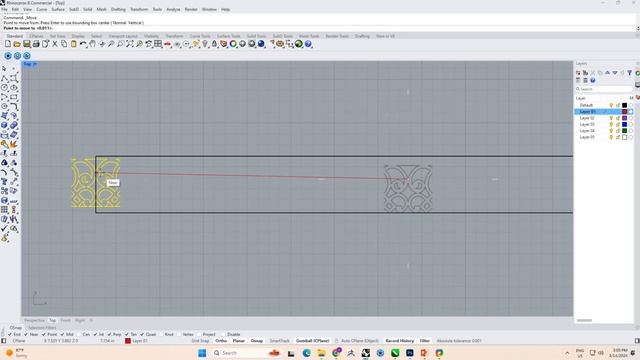Toggle lock icon on Default layer
Image resolution: width=640 pixels, height=360 pixels.
(x=618, y=105)
